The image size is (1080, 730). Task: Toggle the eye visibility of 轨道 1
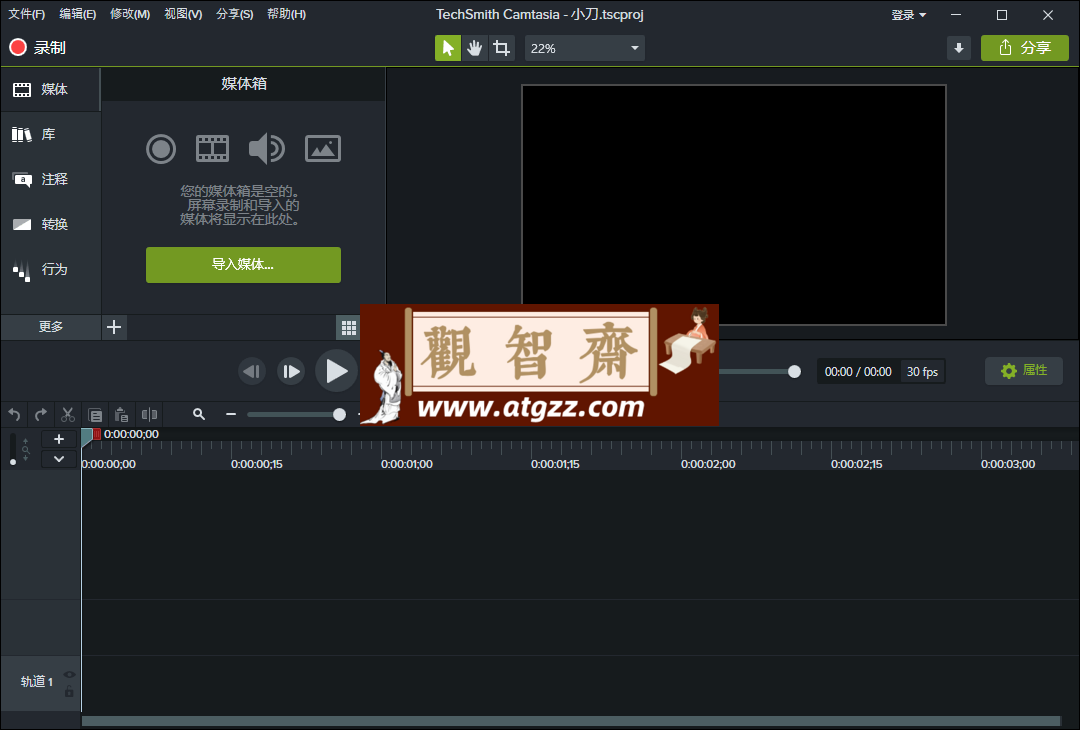[69, 675]
